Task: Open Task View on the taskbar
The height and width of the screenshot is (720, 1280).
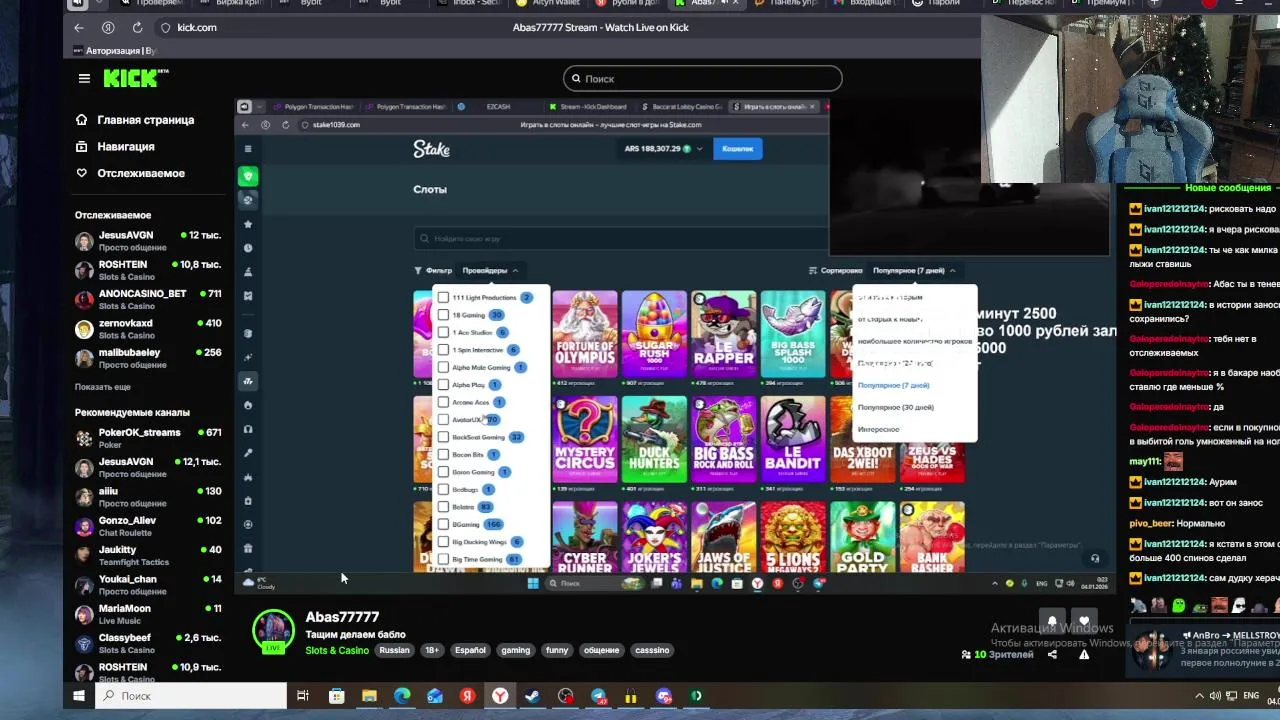Action: (303, 696)
